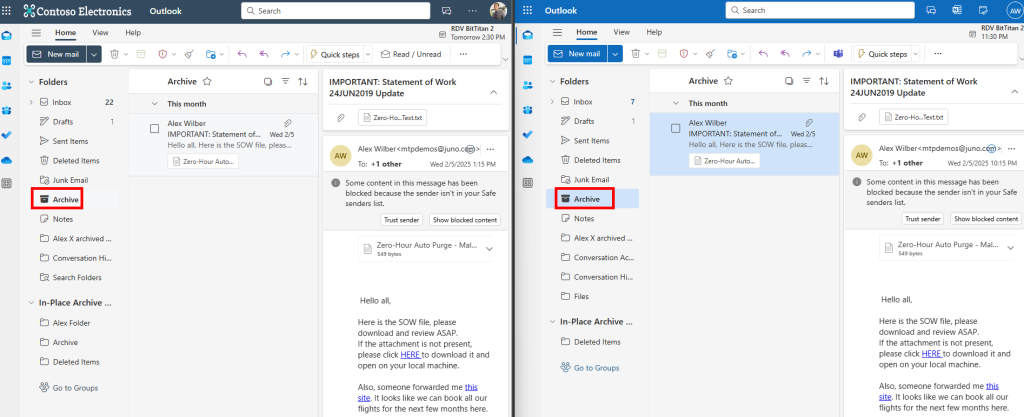Click Show blocked content in the Contoso window
This screenshot has height=417, width=1024.
point(465,220)
